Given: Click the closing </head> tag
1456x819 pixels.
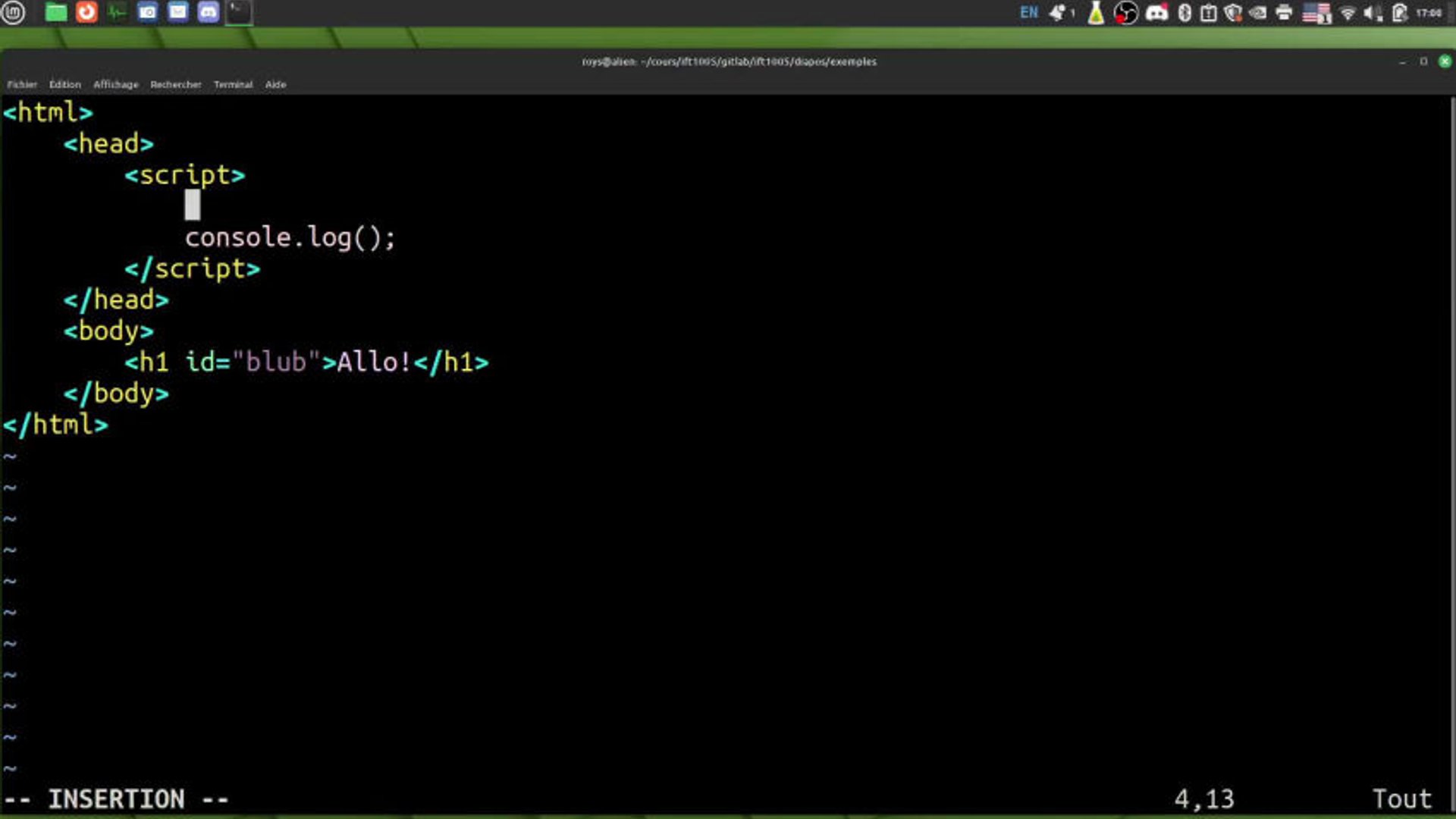Looking at the screenshot, I should pos(116,300).
